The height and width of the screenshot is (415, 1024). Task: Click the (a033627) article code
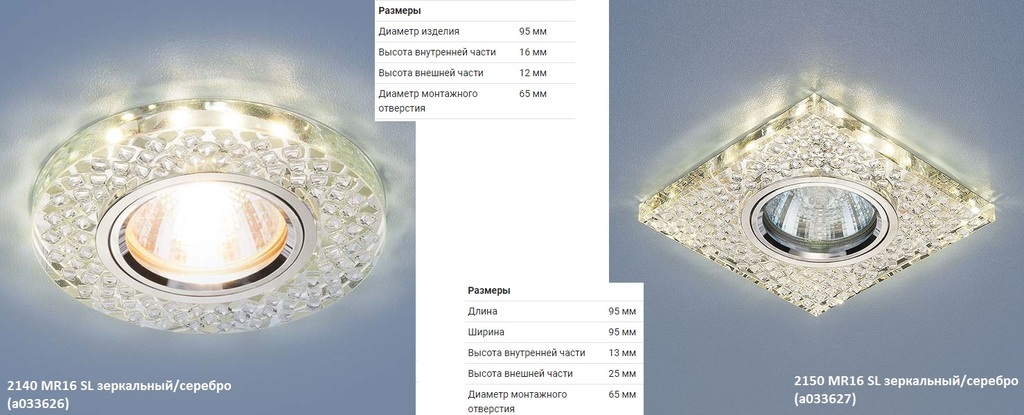[826, 398]
